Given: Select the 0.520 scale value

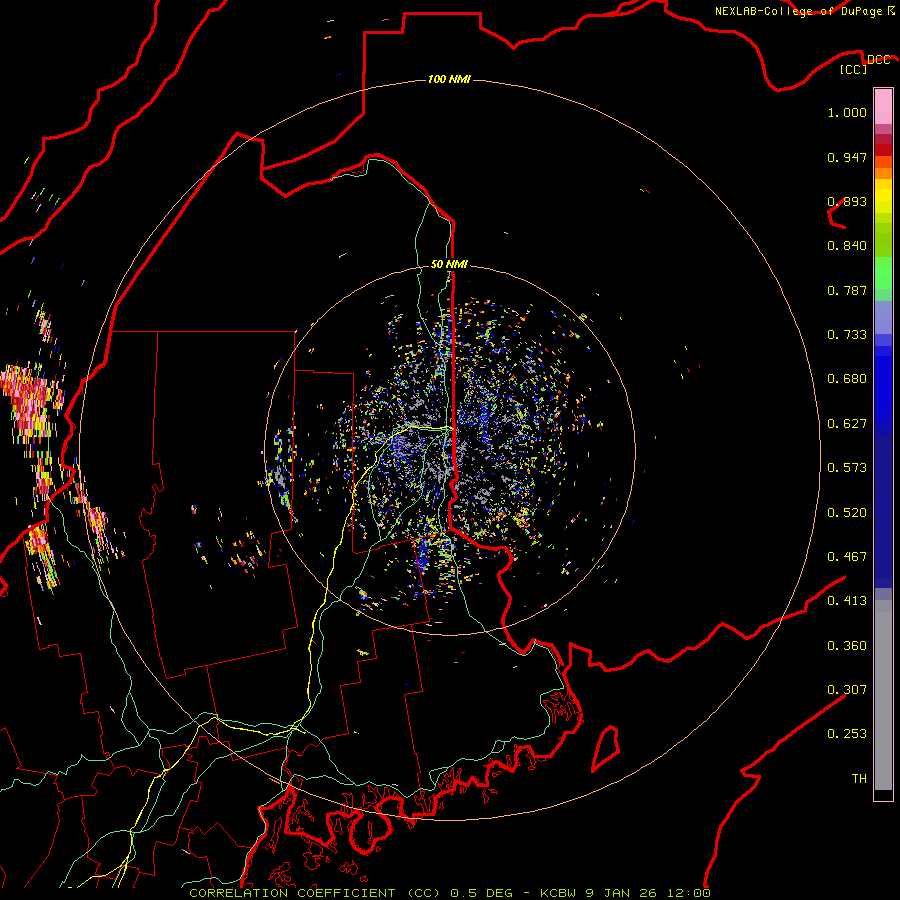Looking at the screenshot, I should click(847, 513).
